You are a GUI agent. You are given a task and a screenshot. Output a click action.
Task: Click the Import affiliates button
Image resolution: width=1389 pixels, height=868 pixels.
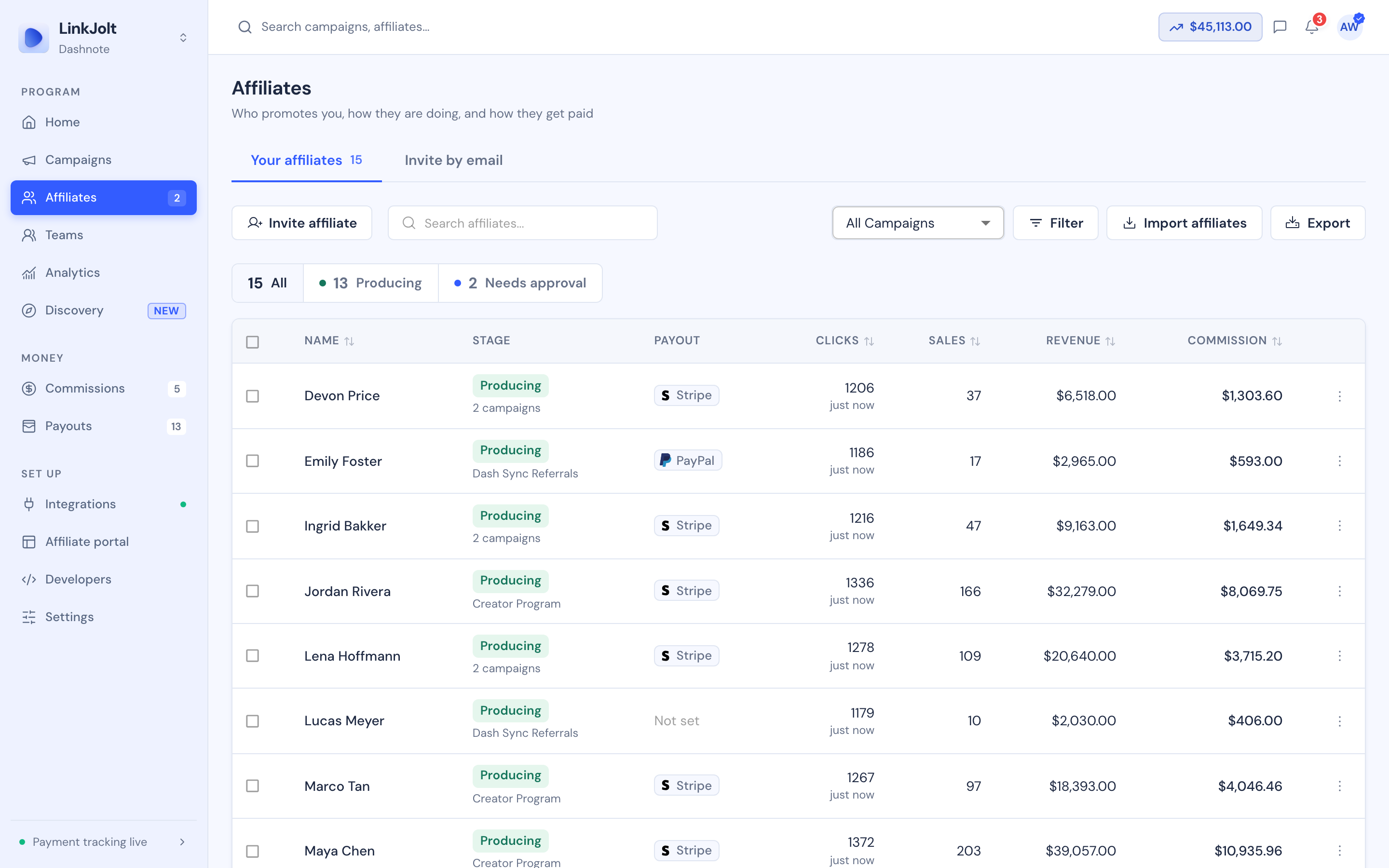click(x=1184, y=223)
